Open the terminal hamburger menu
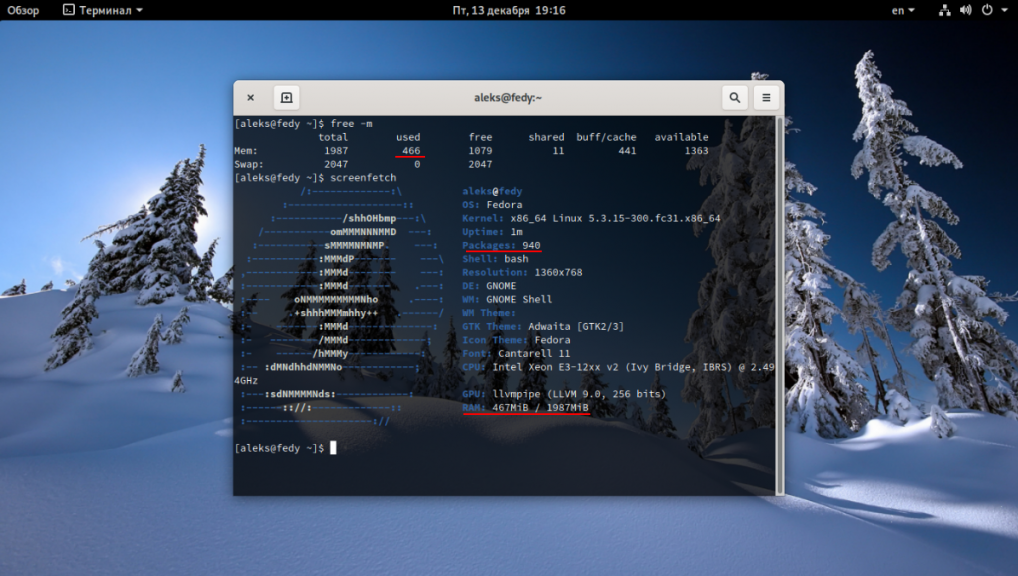The height and width of the screenshot is (576, 1018). click(767, 98)
